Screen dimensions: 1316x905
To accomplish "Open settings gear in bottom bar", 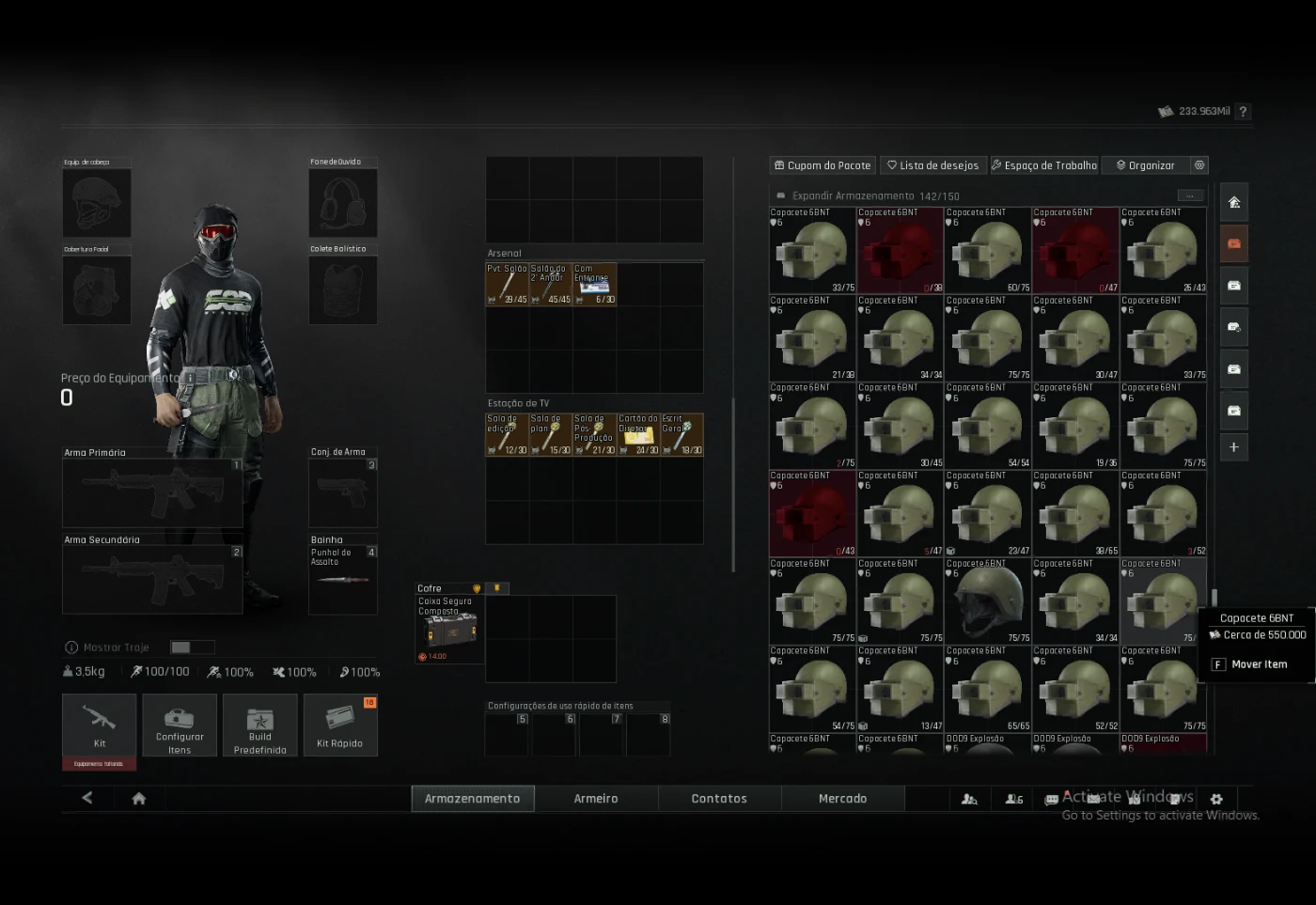I will (x=1216, y=799).
